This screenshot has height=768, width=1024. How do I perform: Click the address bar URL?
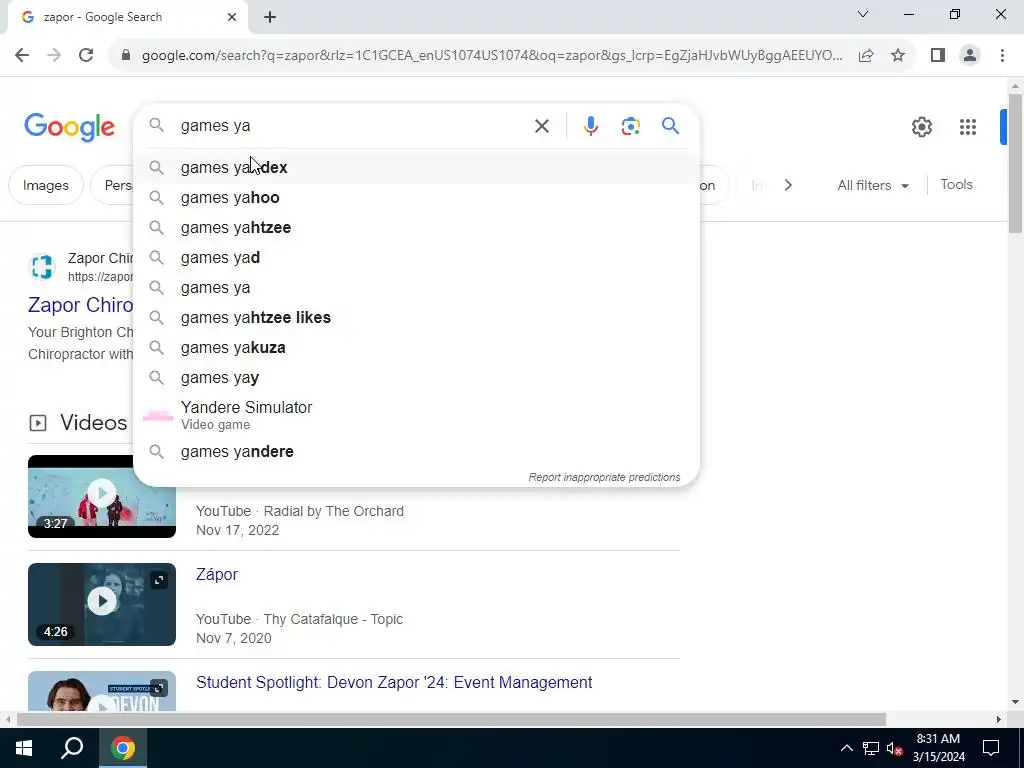[x=492, y=56]
